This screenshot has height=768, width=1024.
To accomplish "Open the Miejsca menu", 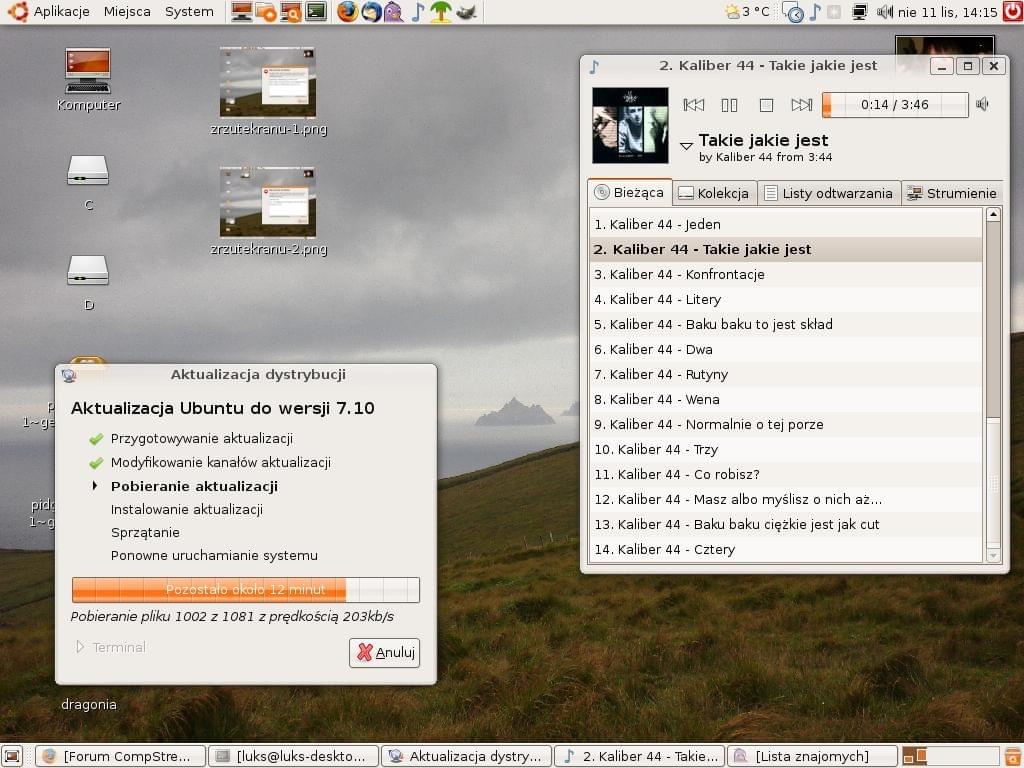I will point(127,12).
